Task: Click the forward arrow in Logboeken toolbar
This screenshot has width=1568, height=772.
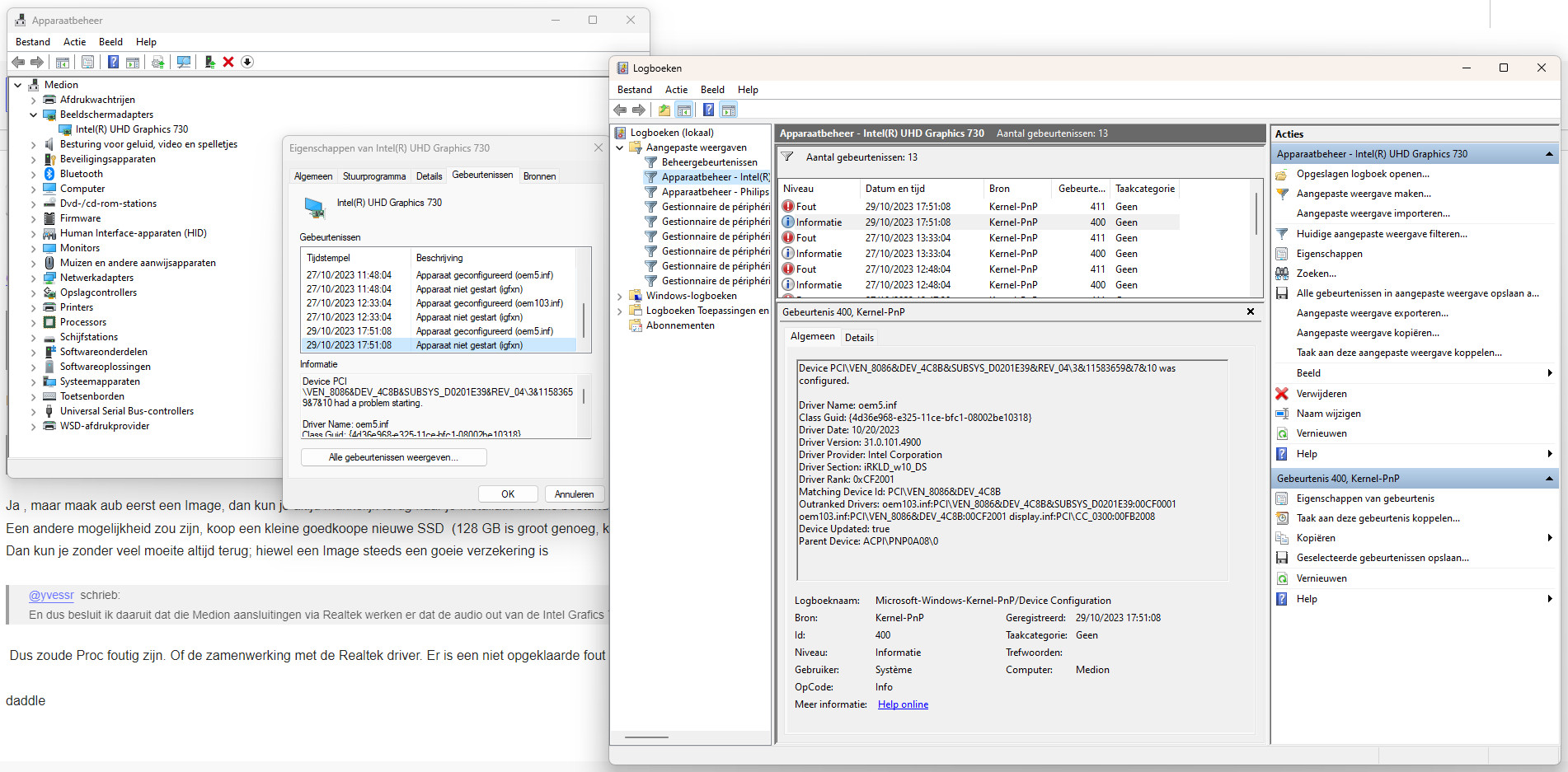Action: (639, 110)
